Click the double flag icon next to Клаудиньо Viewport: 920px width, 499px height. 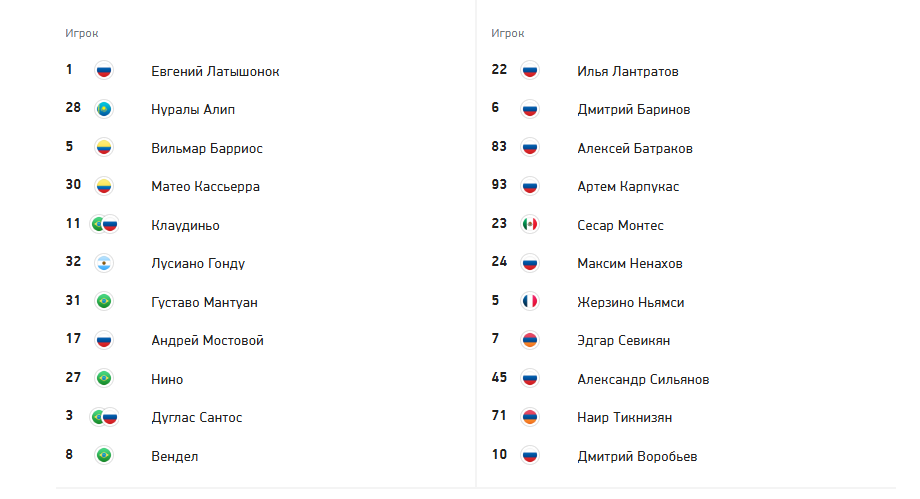click(104, 224)
